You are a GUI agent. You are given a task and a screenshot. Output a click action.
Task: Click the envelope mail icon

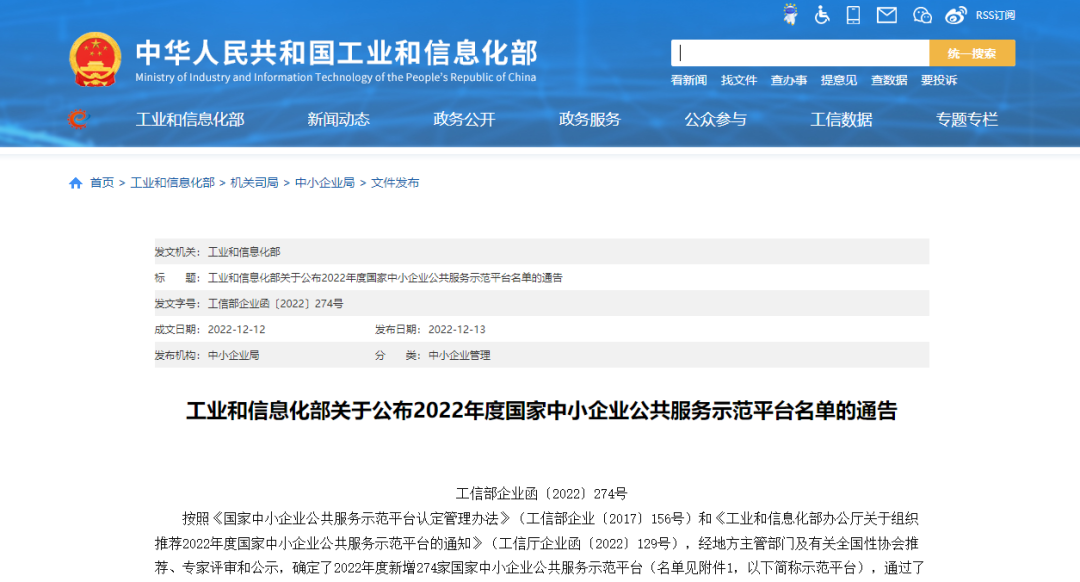(x=886, y=14)
